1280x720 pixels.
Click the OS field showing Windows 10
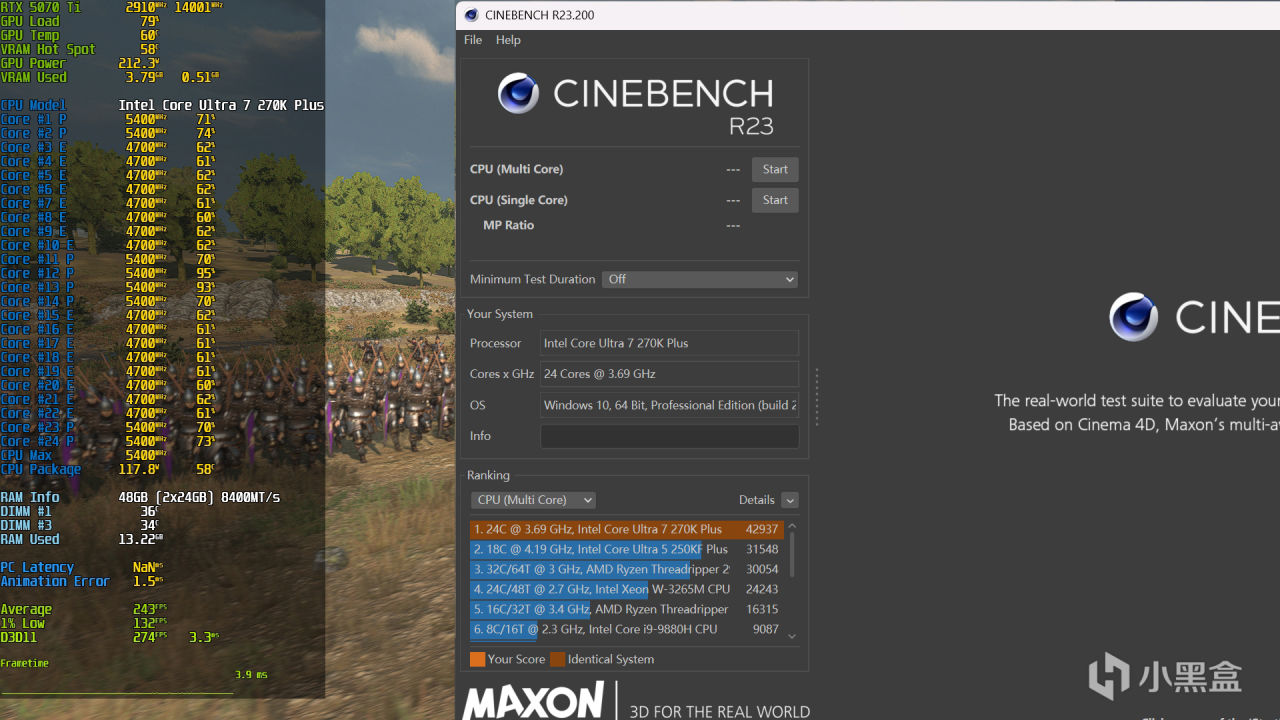pyautogui.click(x=669, y=405)
